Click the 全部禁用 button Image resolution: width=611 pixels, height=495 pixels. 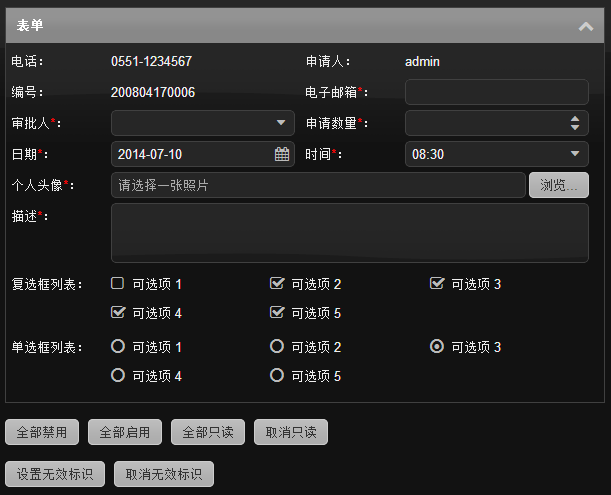click(42, 432)
